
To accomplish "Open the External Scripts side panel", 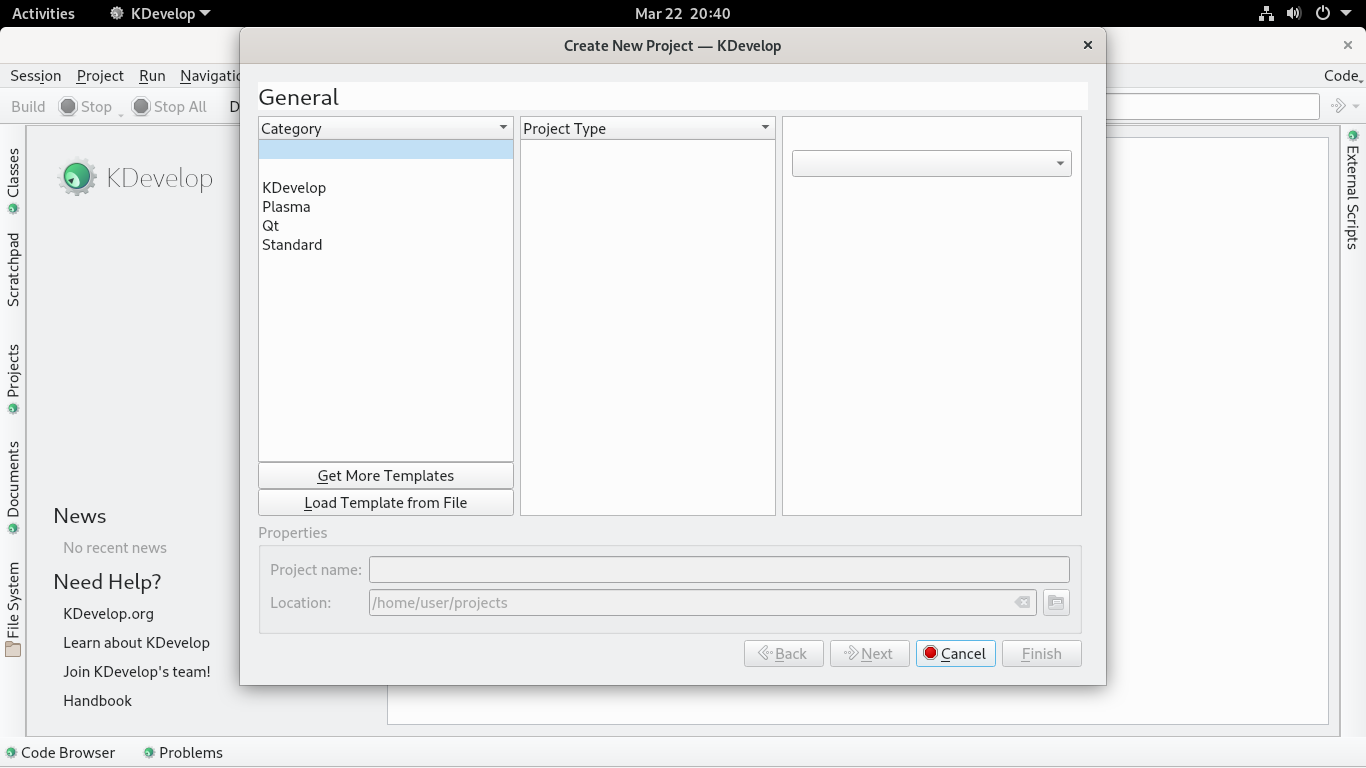I will [1352, 189].
